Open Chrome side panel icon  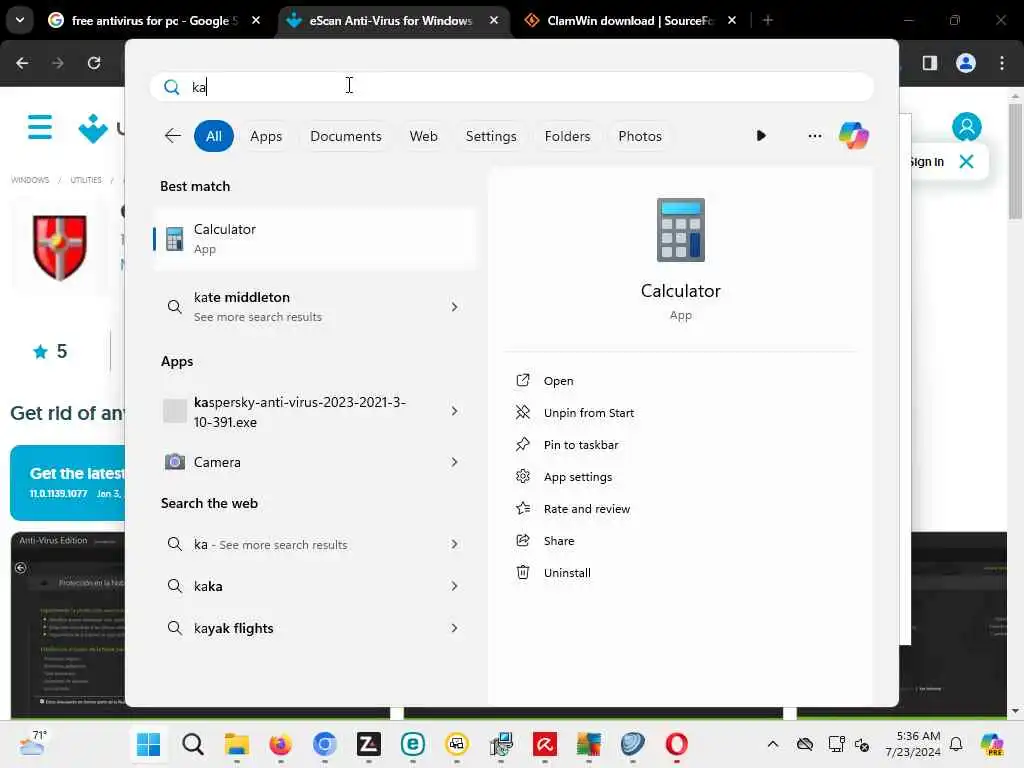(x=930, y=63)
